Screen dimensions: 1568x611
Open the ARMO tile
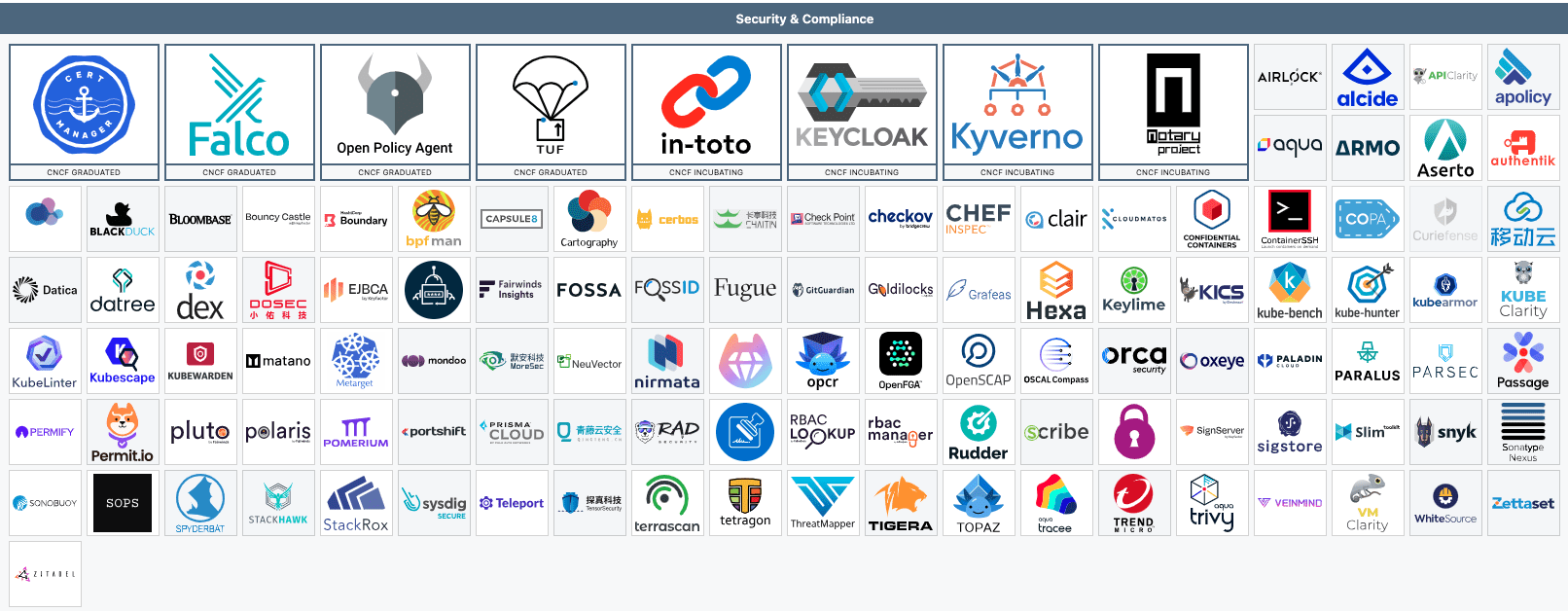[x=1368, y=148]
